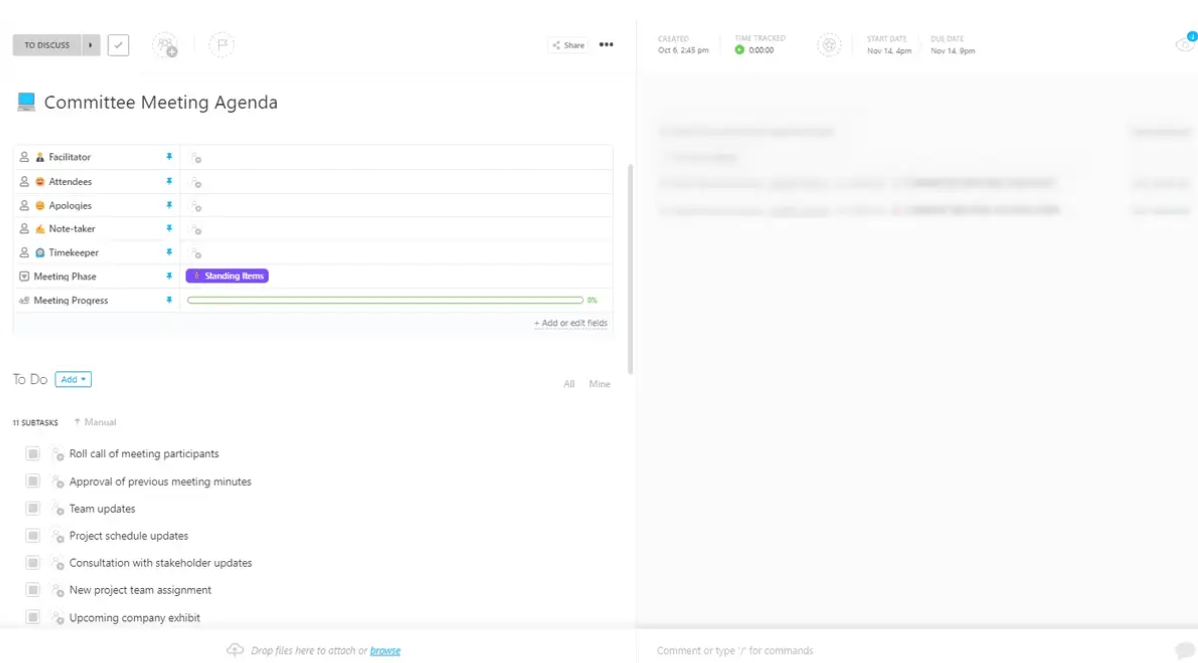1198x663 pixels.
Task: Click cloud upload icon in attachment bar
Action: click(x=235, y=650)
